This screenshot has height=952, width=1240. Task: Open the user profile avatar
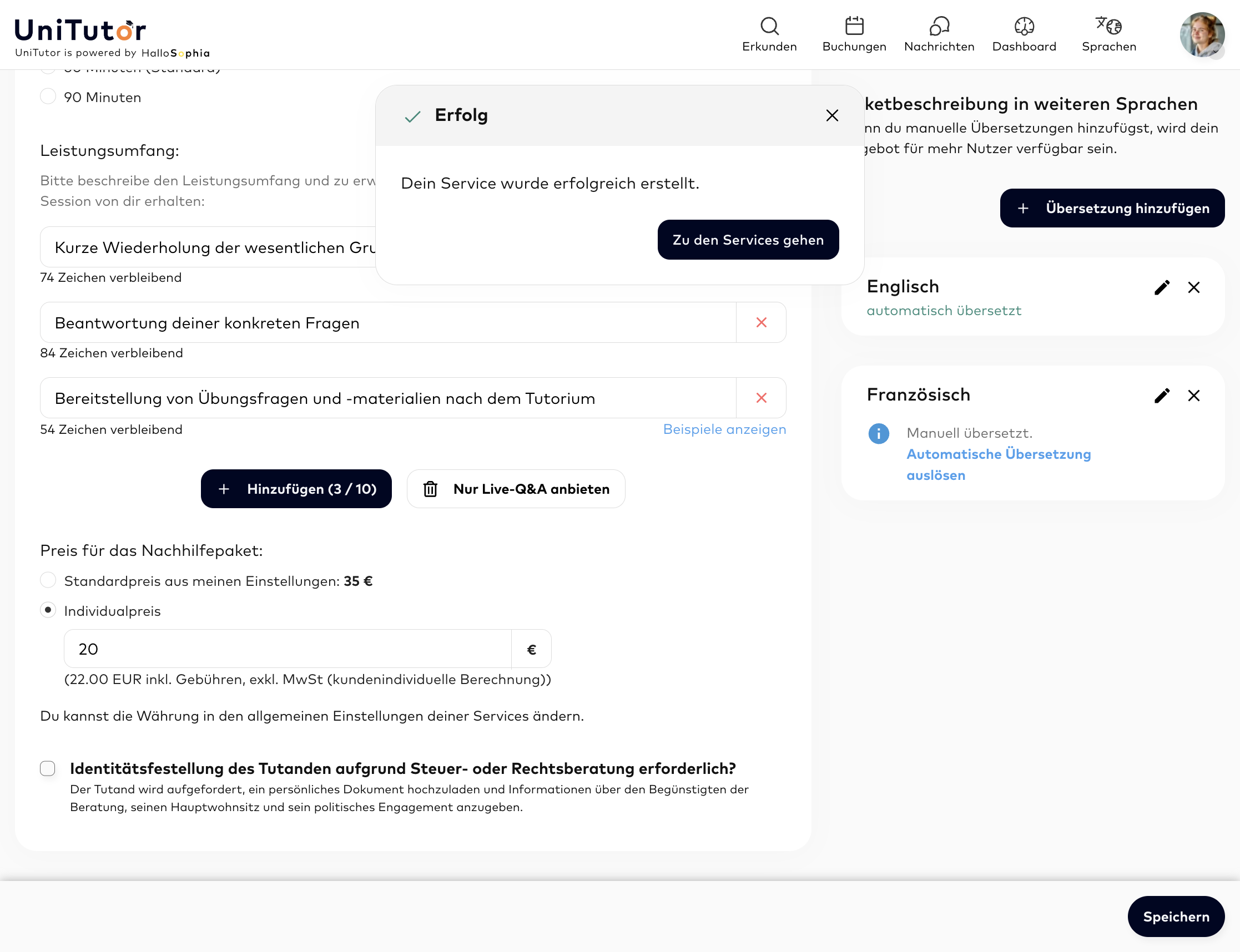pyautogui.click(x=1202, y=35)
